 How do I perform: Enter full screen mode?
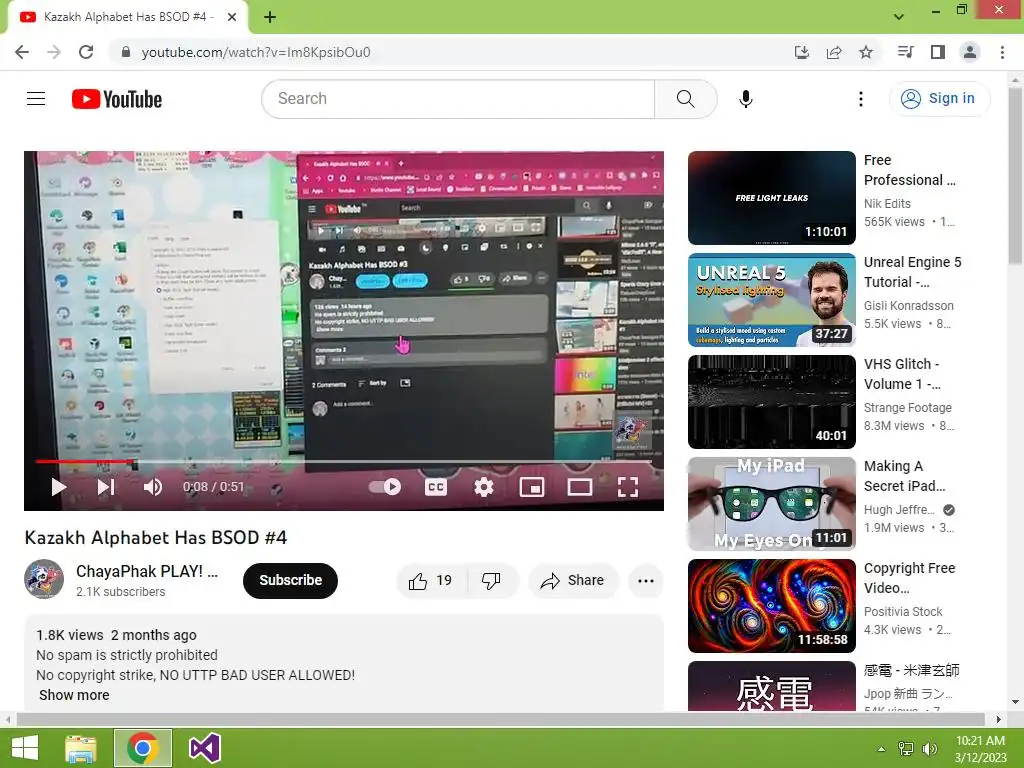click(x=628, y=487)
